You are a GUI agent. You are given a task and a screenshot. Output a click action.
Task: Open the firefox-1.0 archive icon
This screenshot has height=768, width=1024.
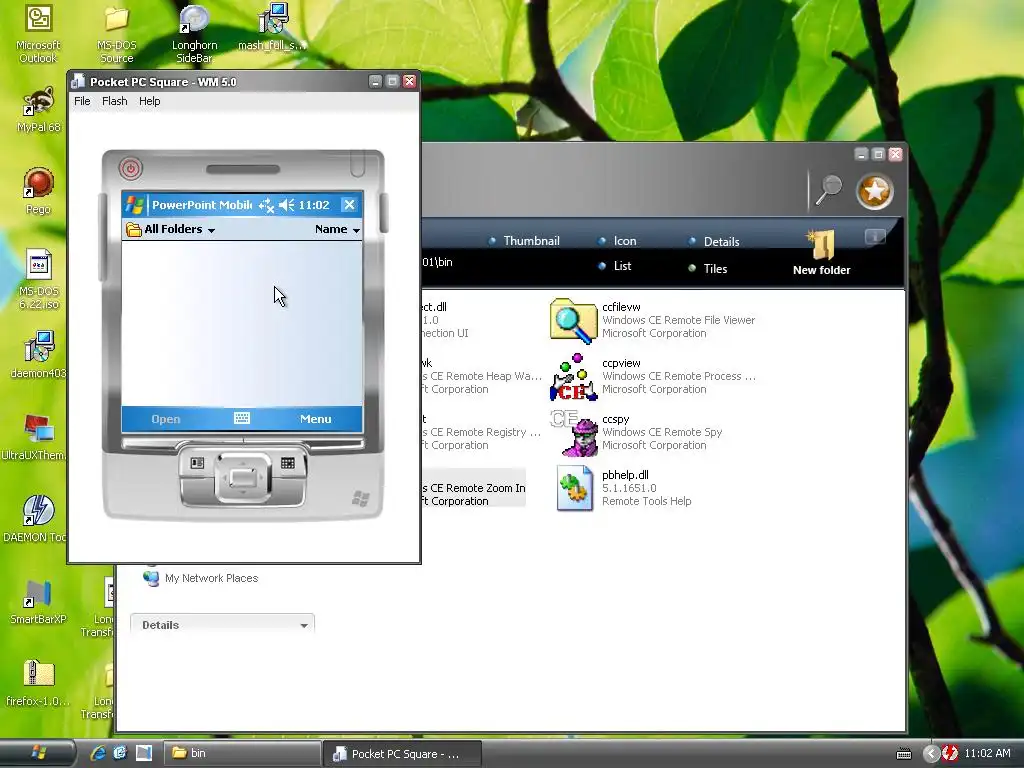pyautogui.click(x=38, y=683)
